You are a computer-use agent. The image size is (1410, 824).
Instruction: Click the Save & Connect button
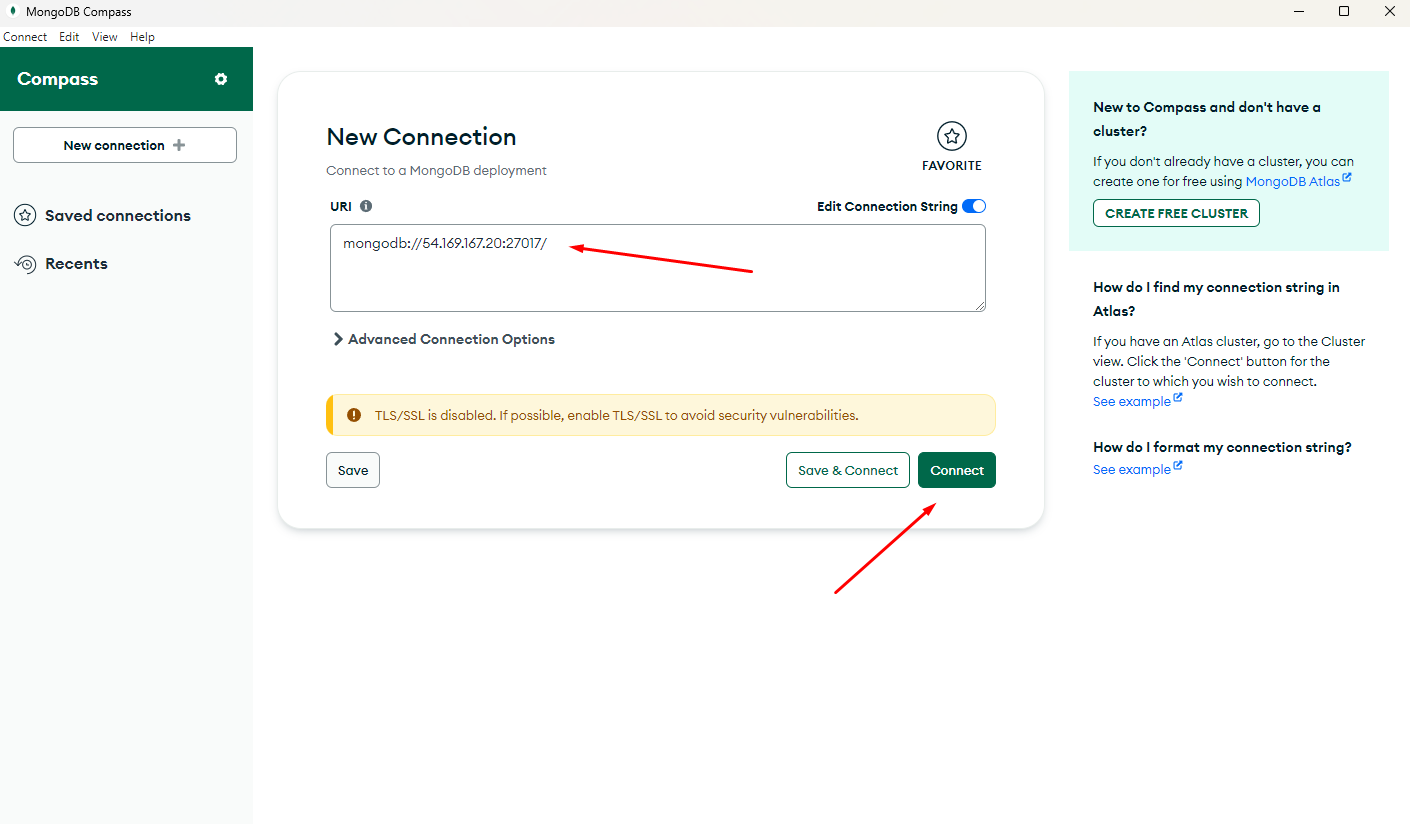848,470
